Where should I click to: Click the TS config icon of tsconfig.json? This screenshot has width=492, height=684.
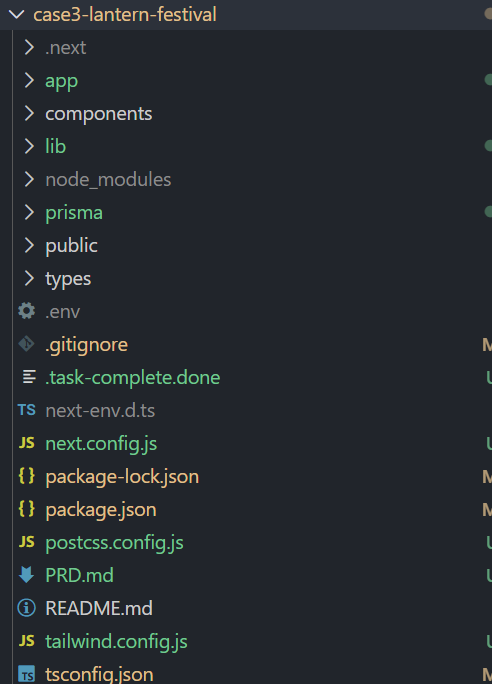point(27,674)
